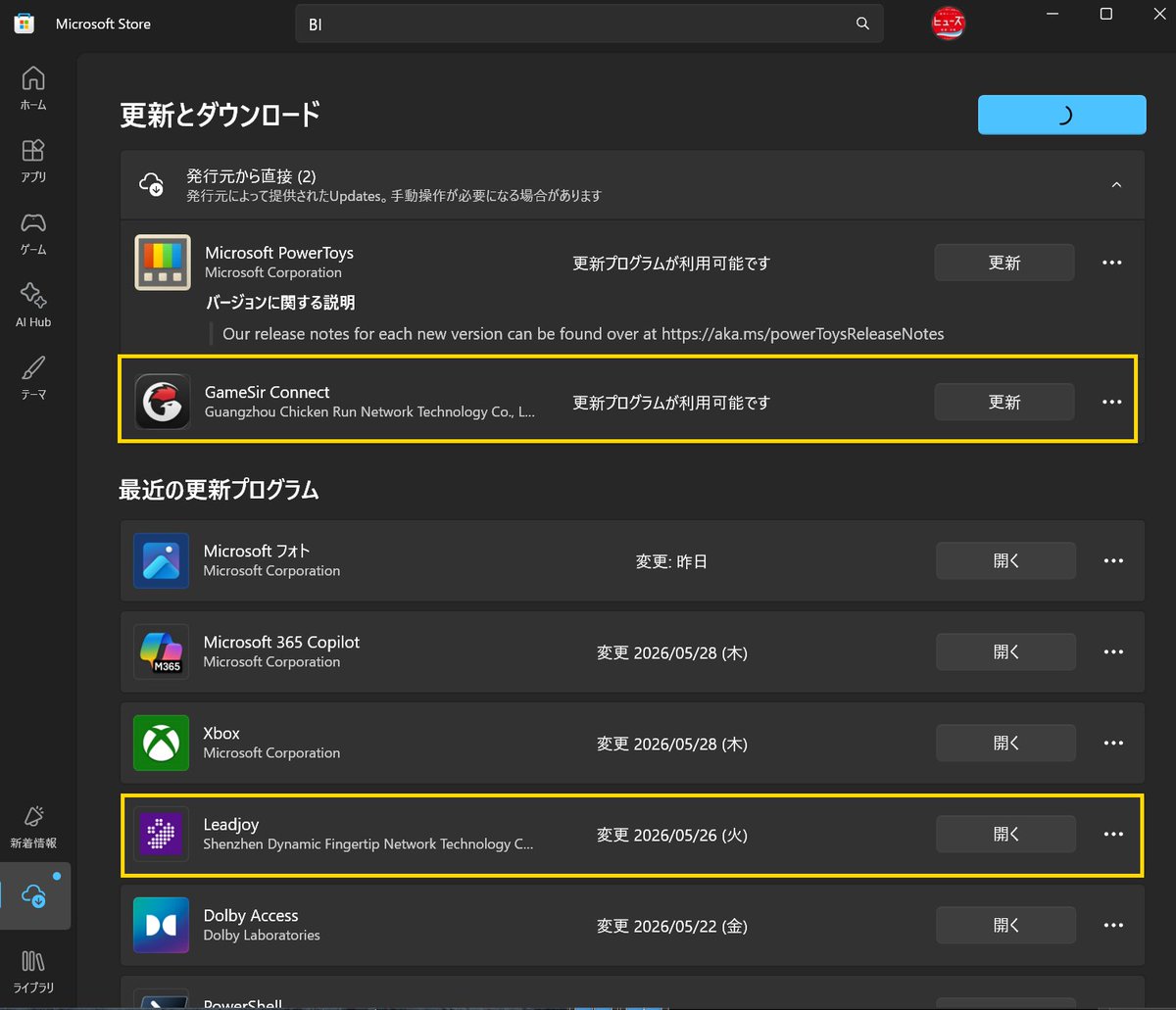
Task: Open more options for Microsoft PowerToys
Action: pos(1112,263)
